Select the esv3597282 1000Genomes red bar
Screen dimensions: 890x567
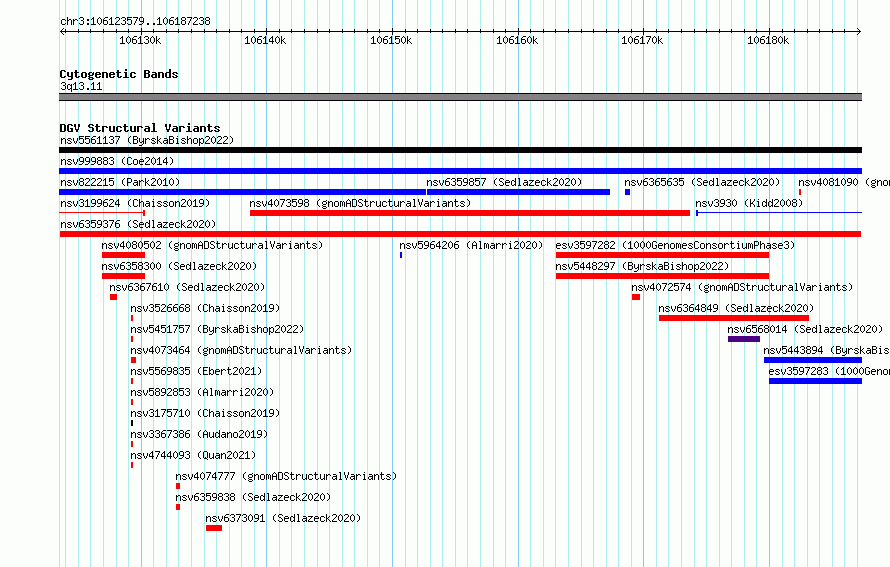coord(662,255)
